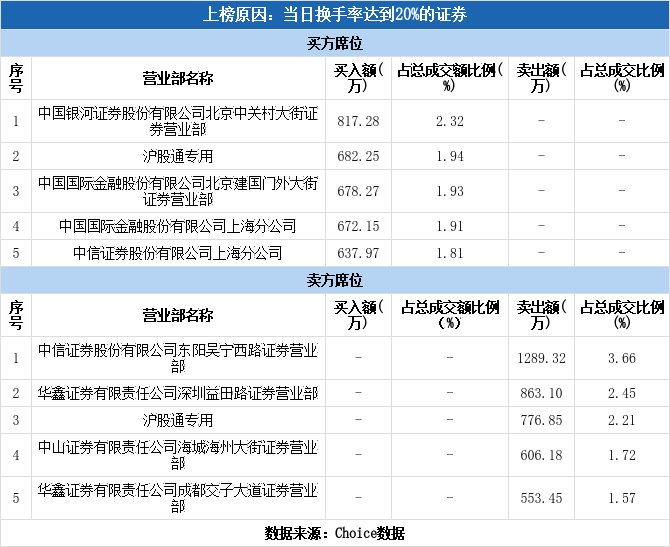Click percentage value 1.91
This screenshot has height=547, width=670.
(x=450, y=226)
